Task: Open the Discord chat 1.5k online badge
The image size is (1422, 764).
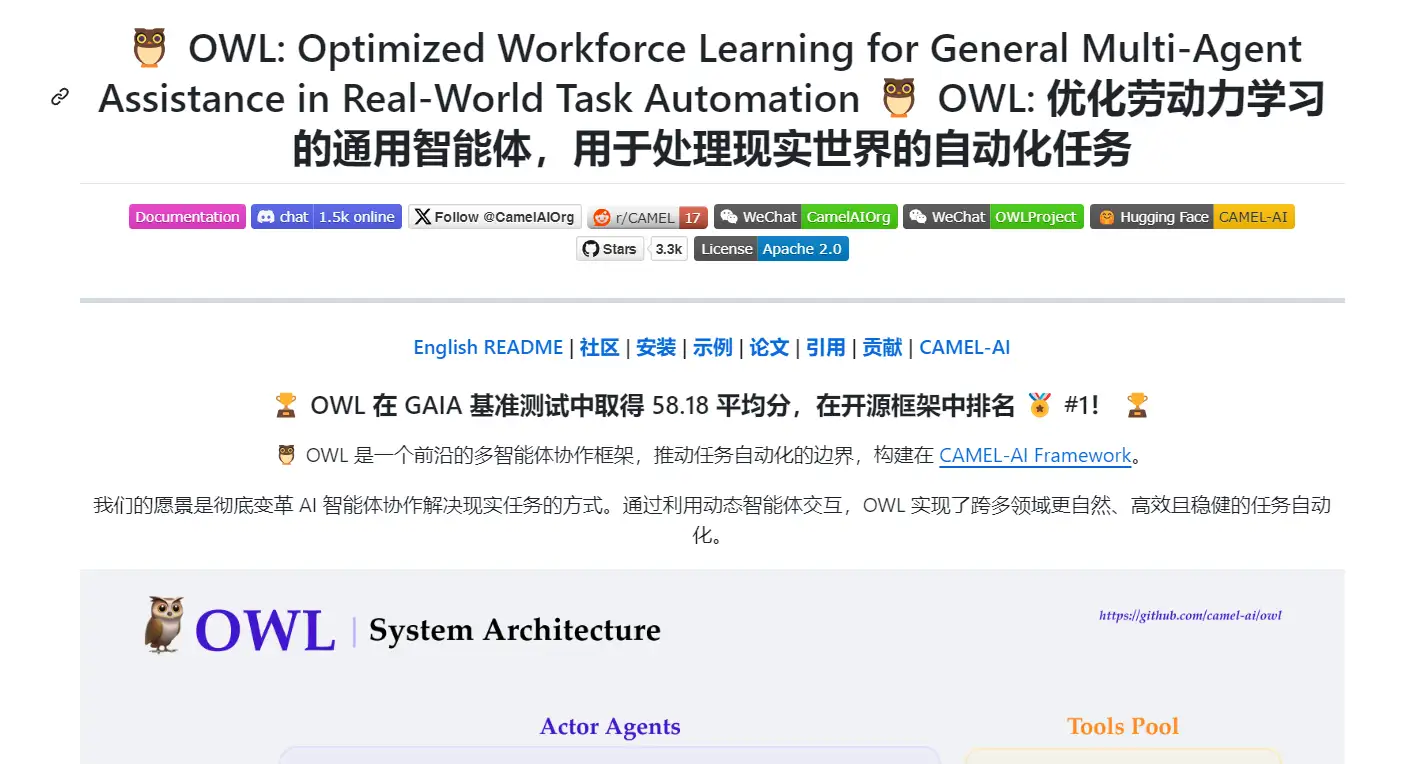Action: [326, 217]
